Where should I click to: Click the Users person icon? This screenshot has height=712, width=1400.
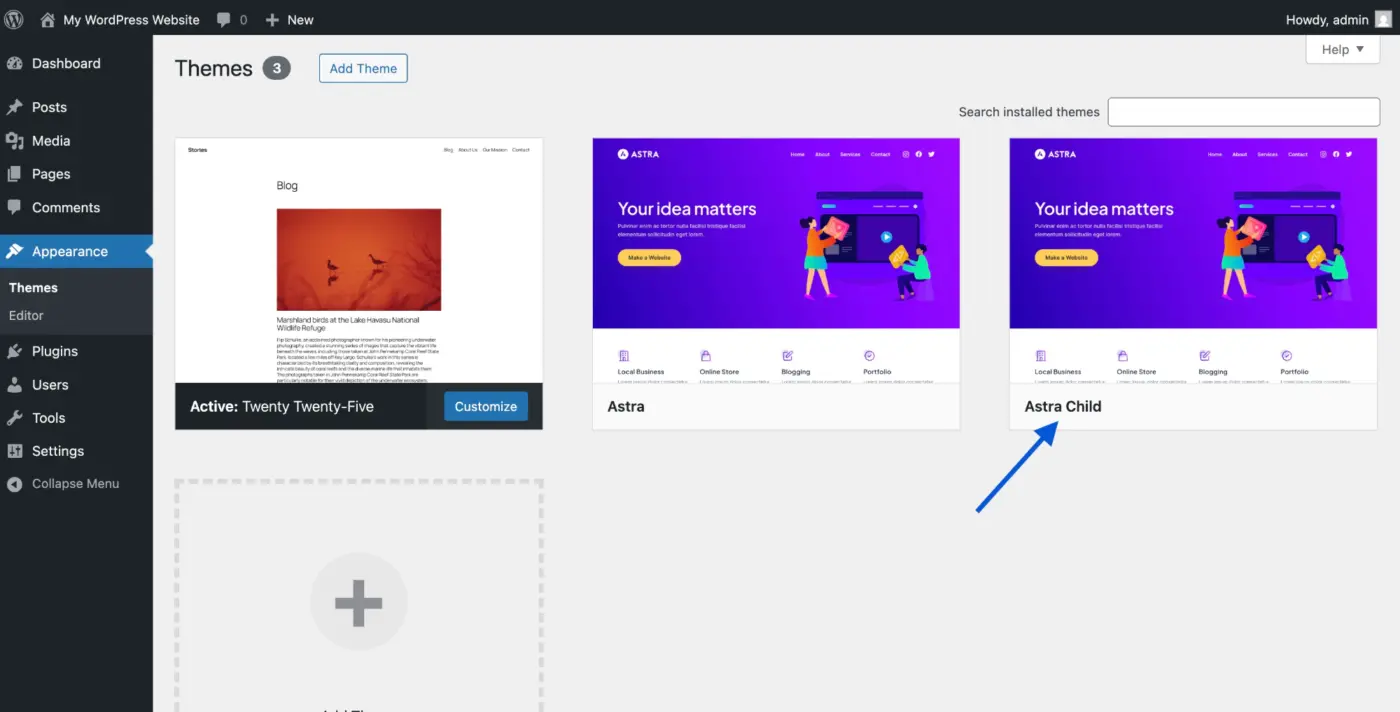[x=15, y=384]
